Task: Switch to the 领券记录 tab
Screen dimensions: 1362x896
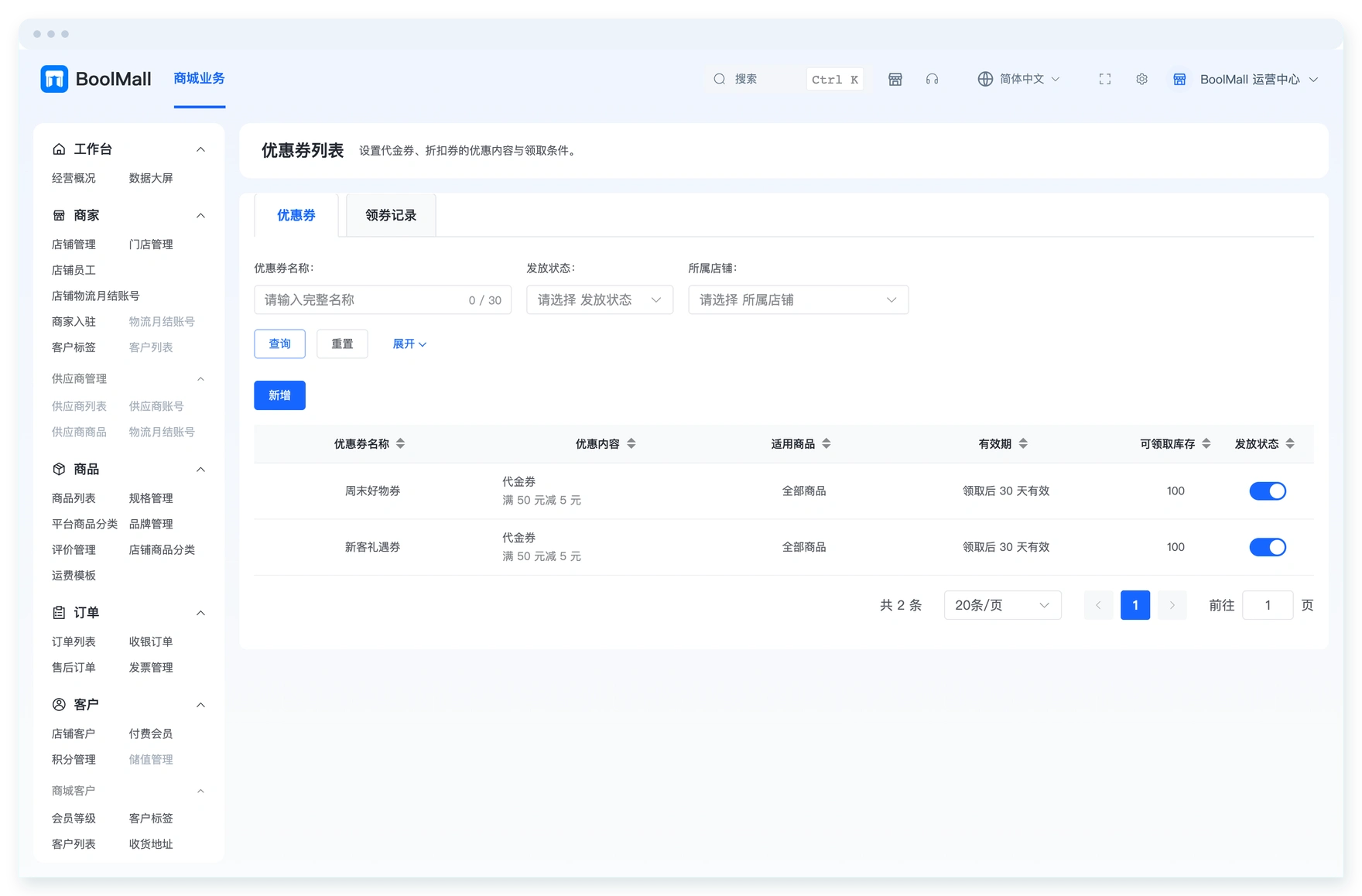Action: tap(391, 215)
